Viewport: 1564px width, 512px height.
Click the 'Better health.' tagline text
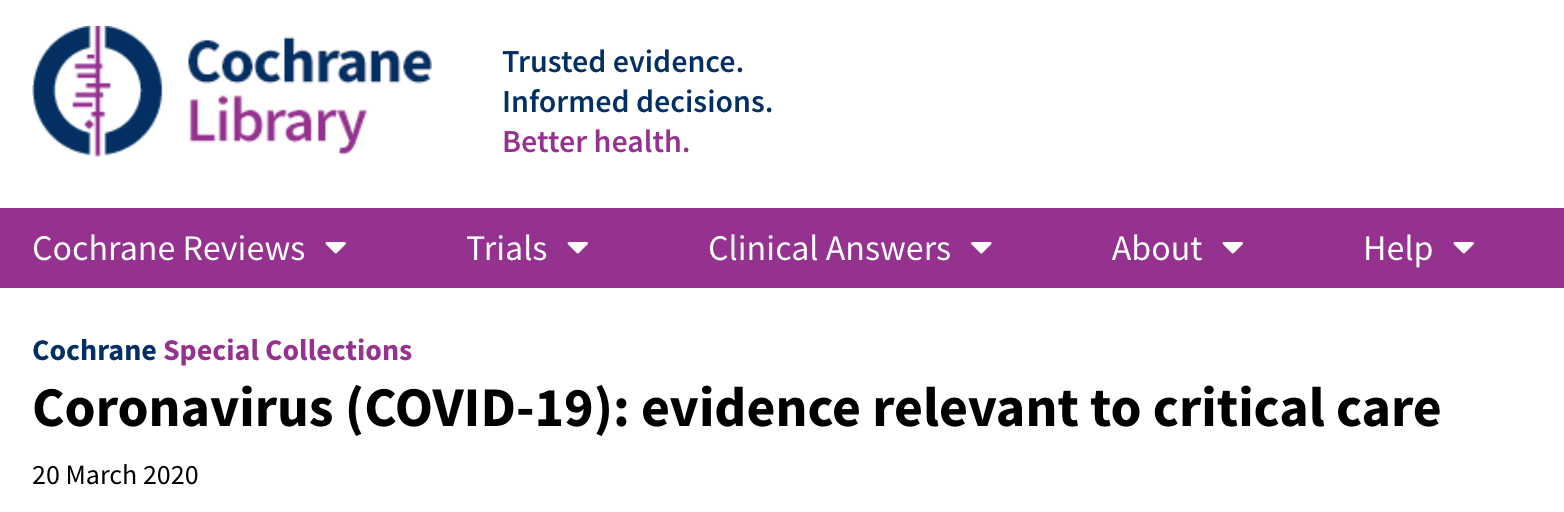click(x=596, y=142)
